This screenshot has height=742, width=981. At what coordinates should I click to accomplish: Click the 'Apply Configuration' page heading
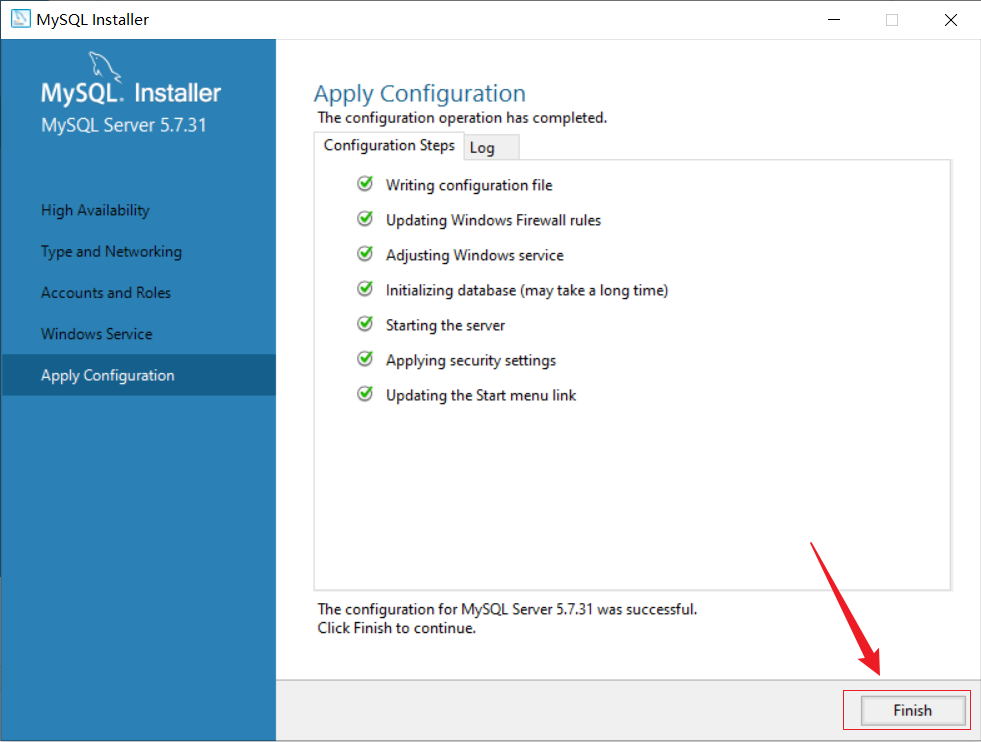click(420, 94)
